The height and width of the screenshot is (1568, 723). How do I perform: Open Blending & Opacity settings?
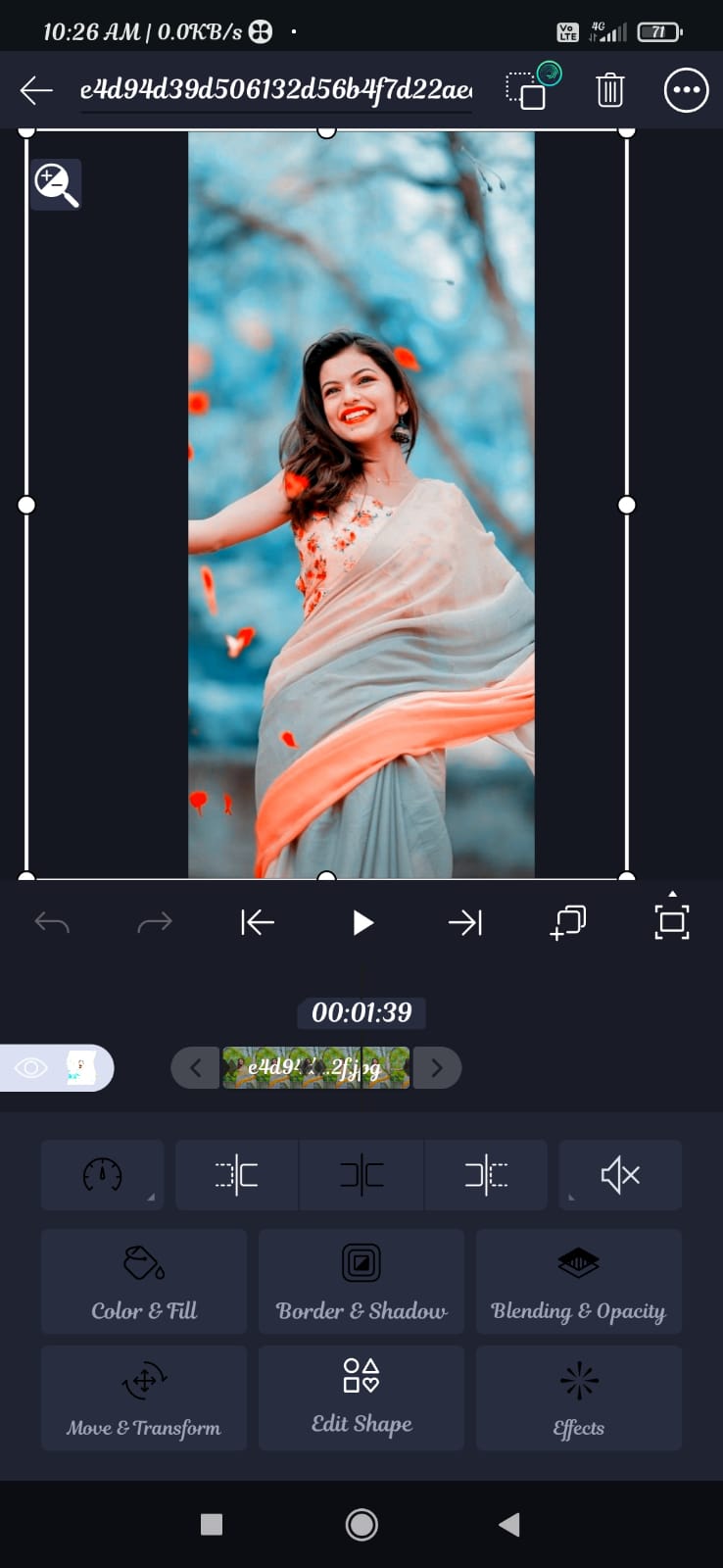(578, 1281)
